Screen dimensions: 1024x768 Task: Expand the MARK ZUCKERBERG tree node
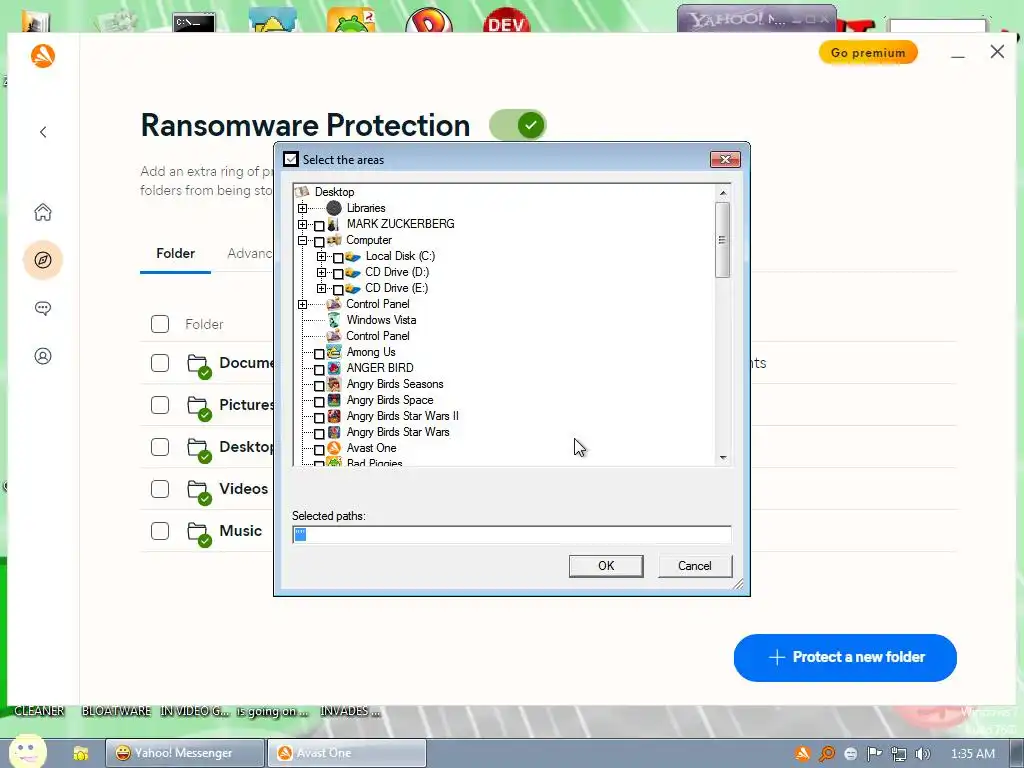[302, 224]
